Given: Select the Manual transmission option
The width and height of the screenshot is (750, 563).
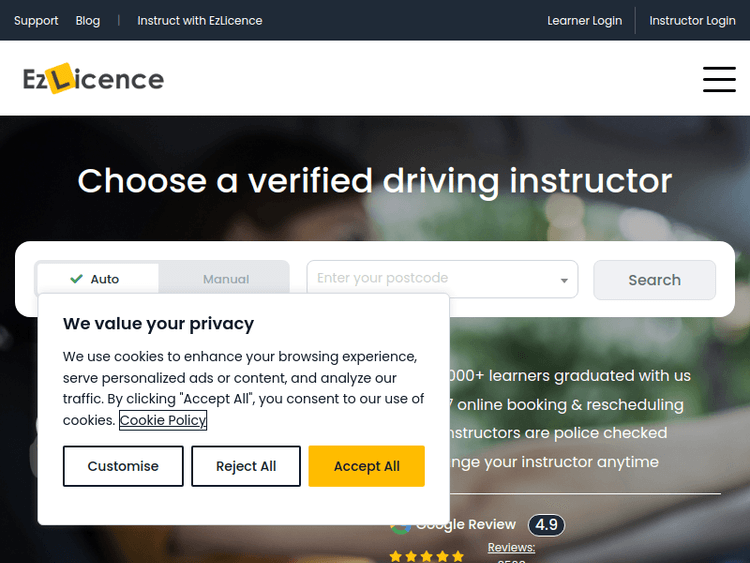Looking at the screenshot, I should click(225, 279).
